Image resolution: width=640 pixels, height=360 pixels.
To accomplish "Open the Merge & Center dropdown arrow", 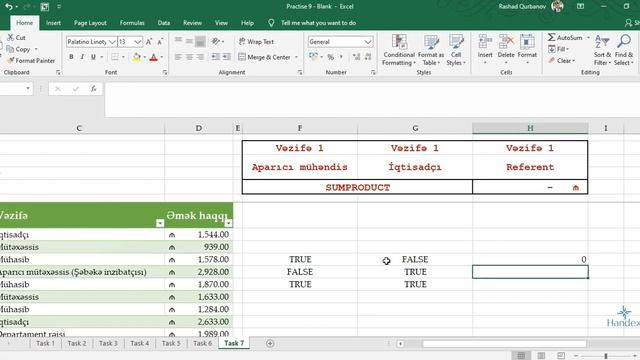I will (x=296, y=57).
